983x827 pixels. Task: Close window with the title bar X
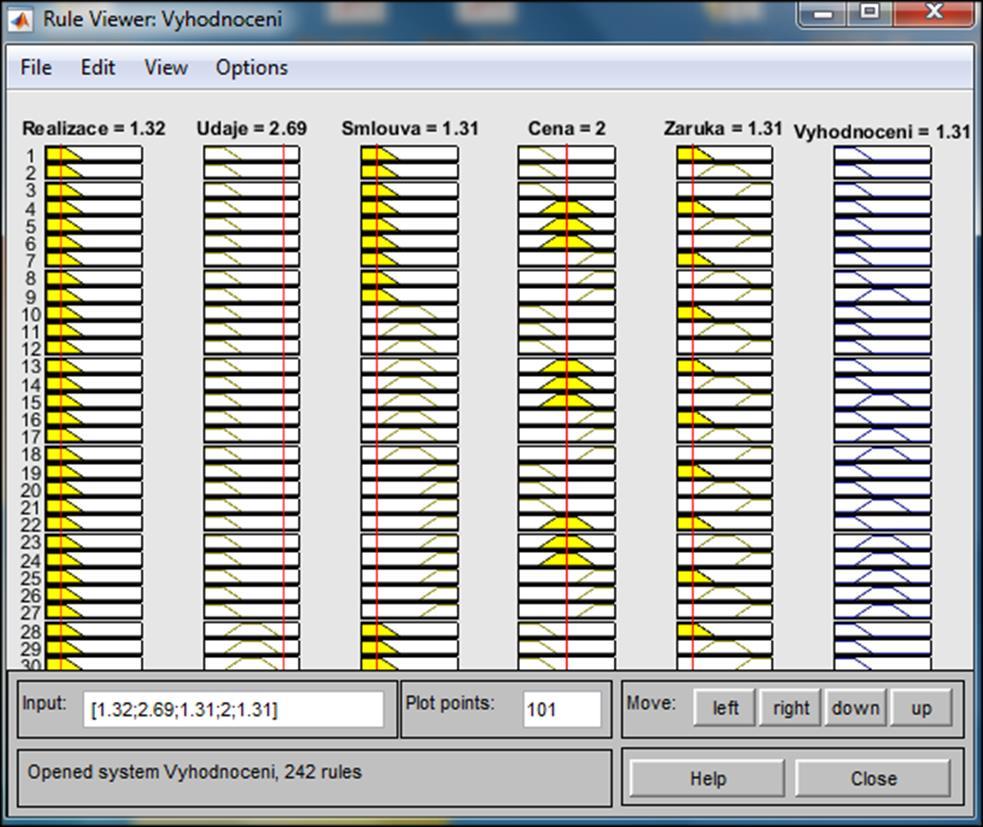pos(934,13)
